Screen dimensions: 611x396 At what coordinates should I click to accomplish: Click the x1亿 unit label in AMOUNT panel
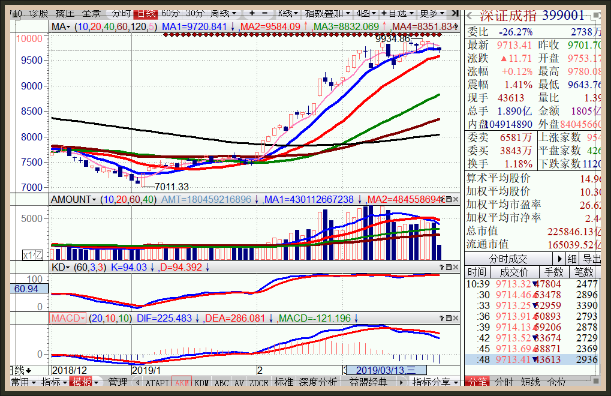click(32, 255)
